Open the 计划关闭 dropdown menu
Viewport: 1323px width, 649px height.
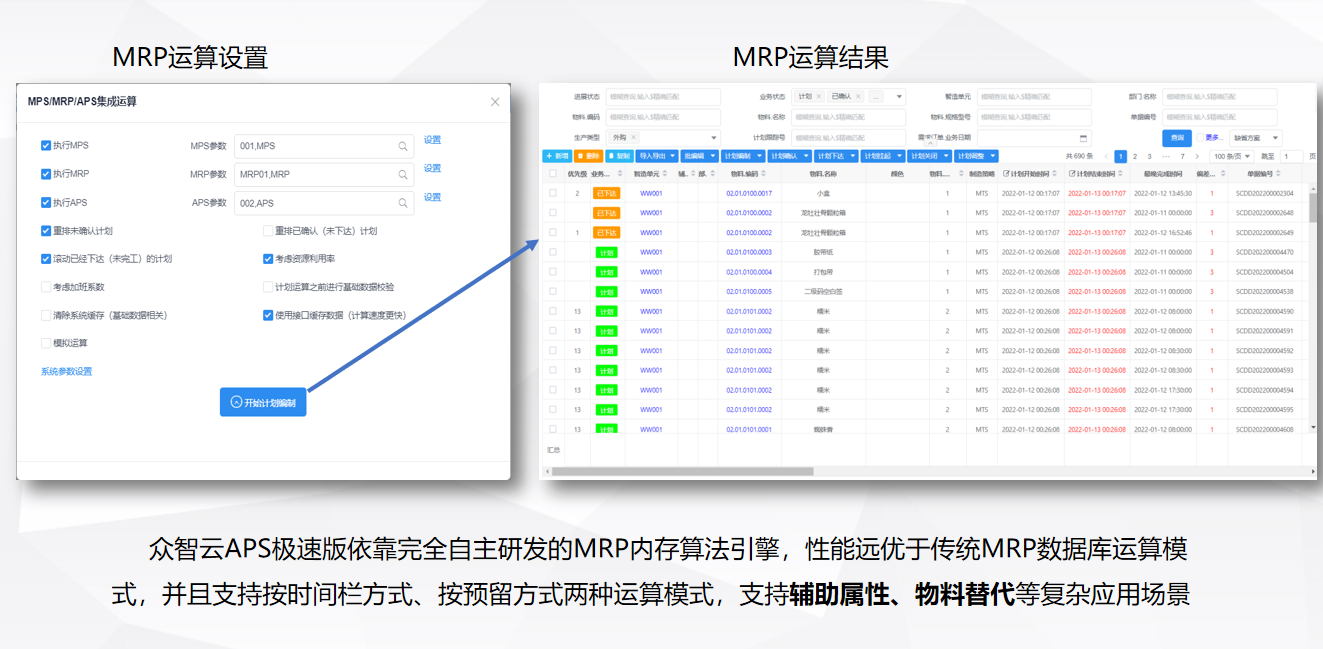pyautogui.click(x=930, y=156)
